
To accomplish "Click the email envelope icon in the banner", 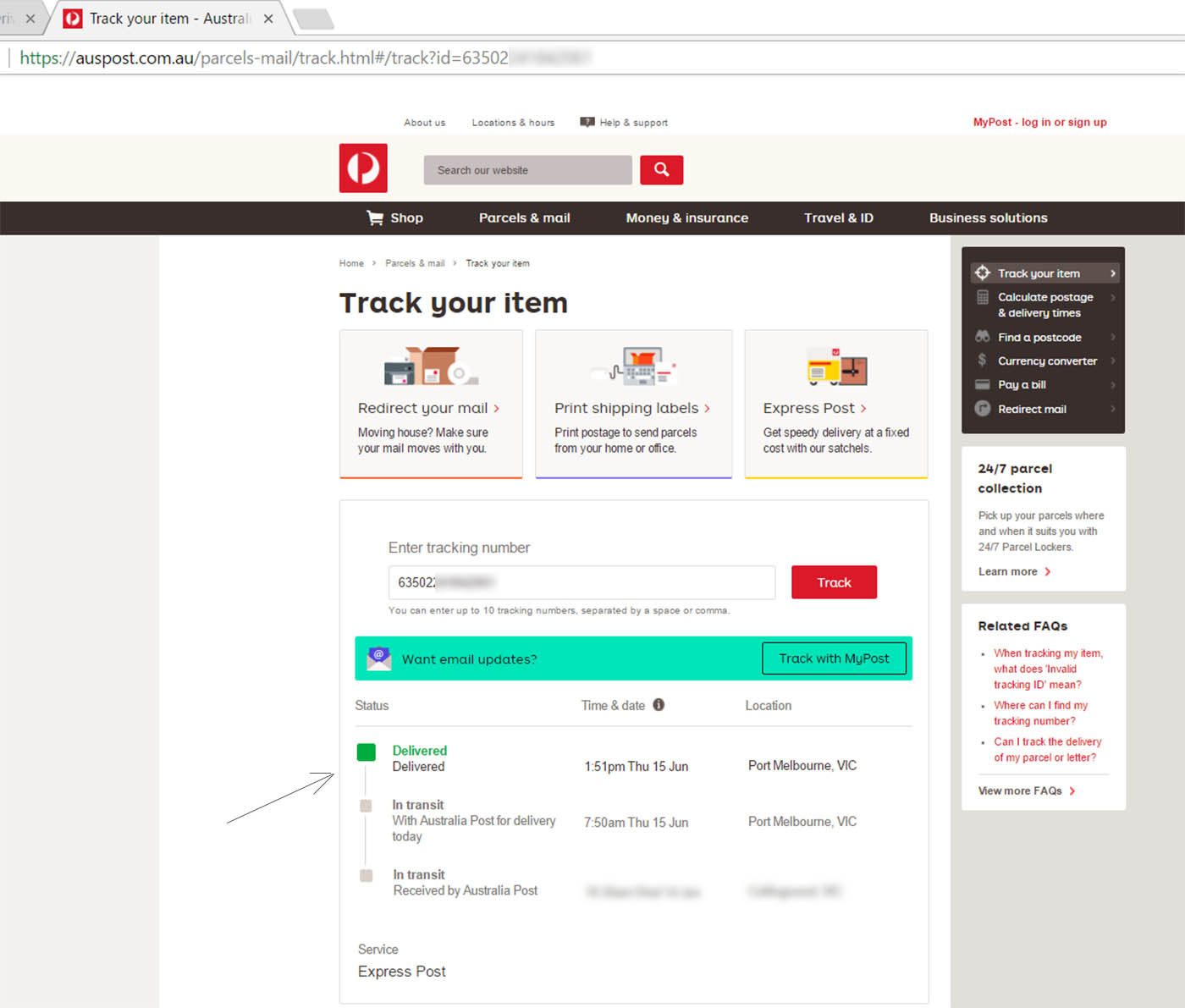I will 379,658.
